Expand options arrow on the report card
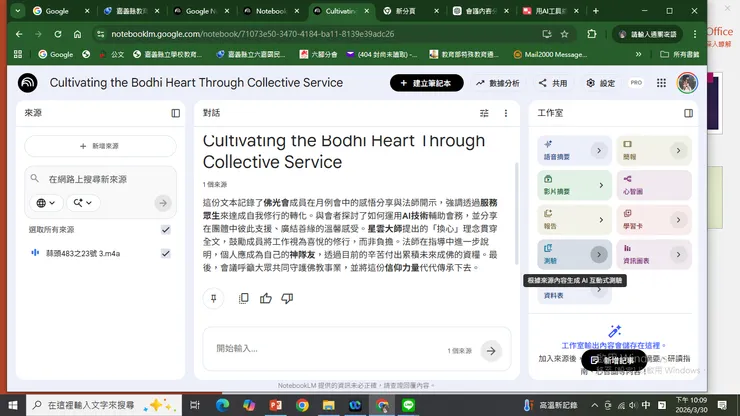This screenshot has width=740, height=416. click(x=601, y=220)
